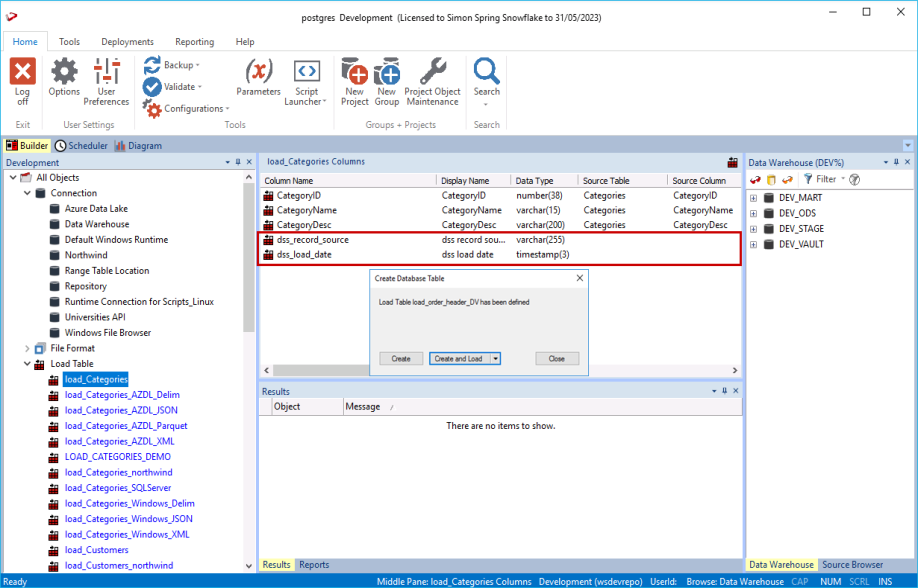Click the load_Customers table icon

pos(53,551)
